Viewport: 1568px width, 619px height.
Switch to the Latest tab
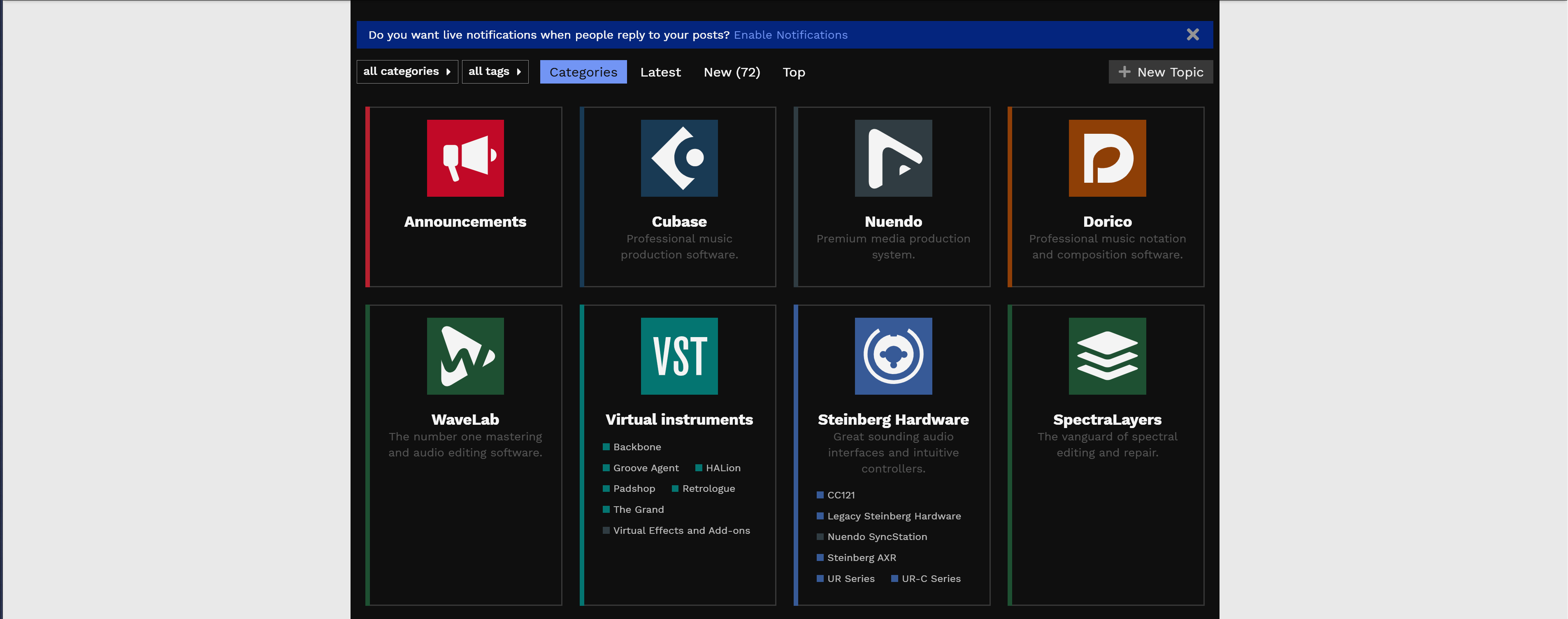click(x=660, y=72)
